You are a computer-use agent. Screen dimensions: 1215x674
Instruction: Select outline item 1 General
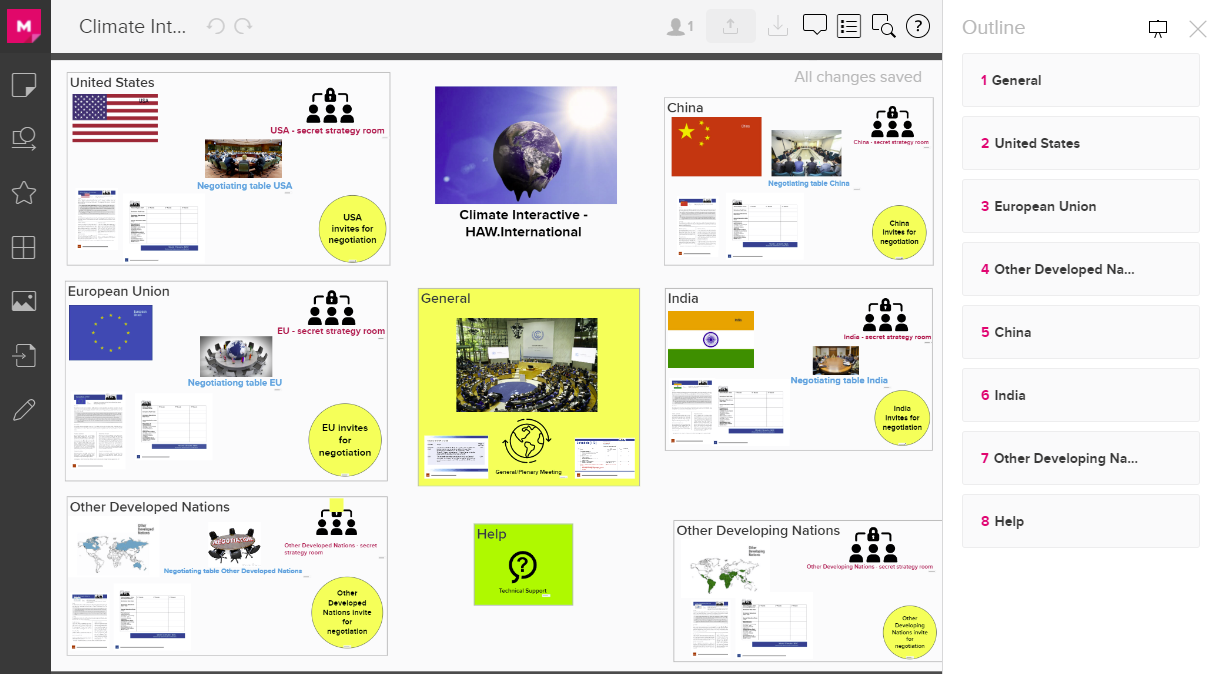pos(1080,80)
